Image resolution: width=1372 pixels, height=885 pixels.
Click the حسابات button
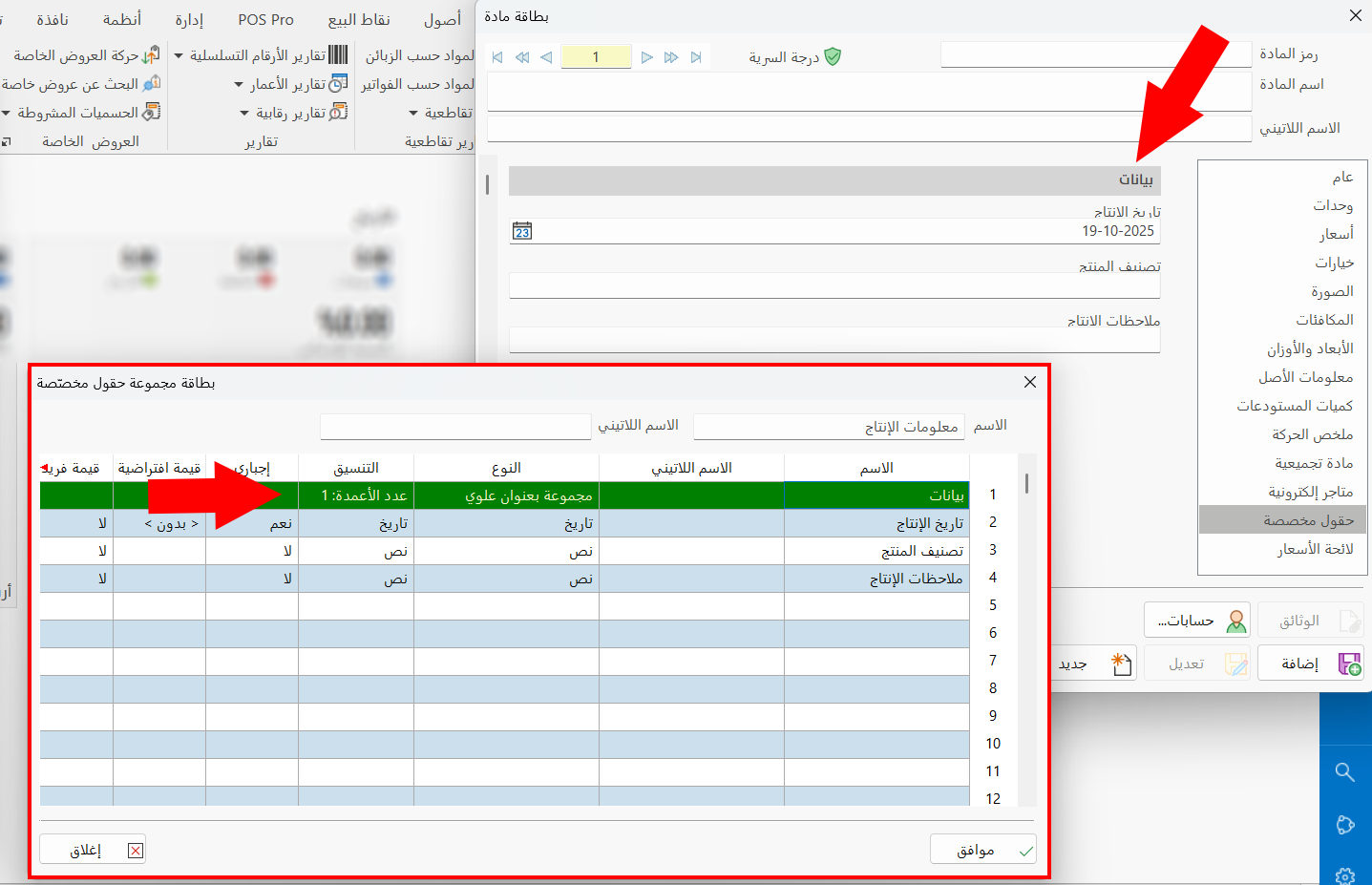pyautogui.click(x=1196, y=620)
